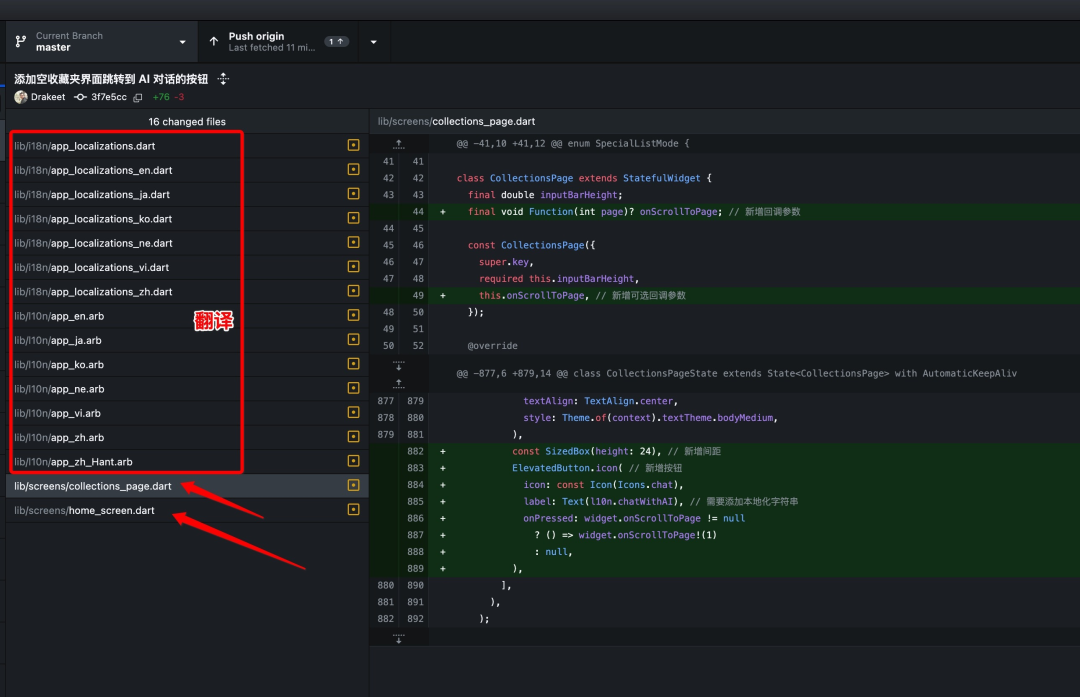Click the commit hash 3f7e5cc
The image size is (1080, 697).
(109, 97)
